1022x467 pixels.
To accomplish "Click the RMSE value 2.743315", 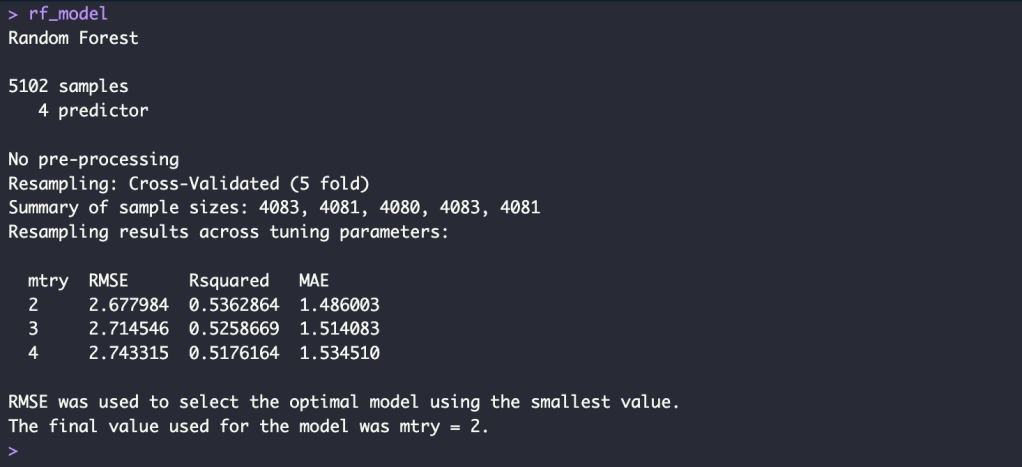I will click(128, 352).
